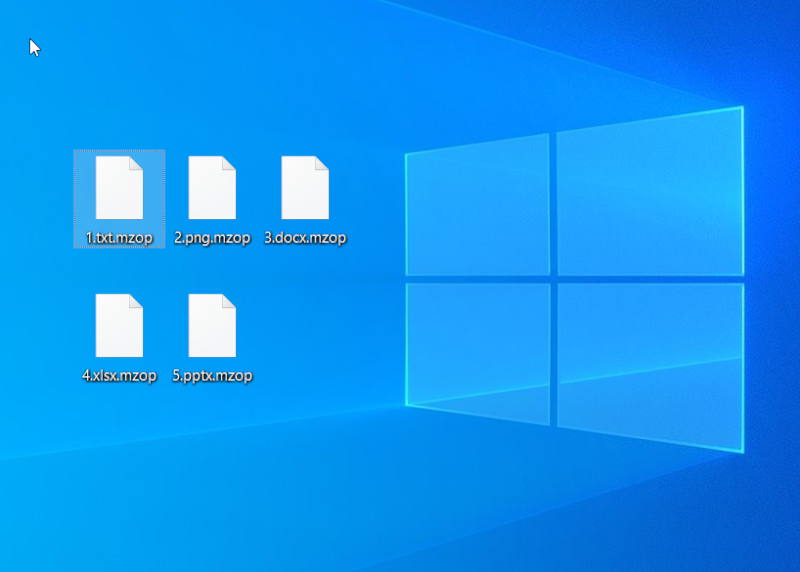Click the folded corner of 4.xlsx.mzop icon
Image resolution: width=800 pixels, height=572 pixels.
point(135,302)
